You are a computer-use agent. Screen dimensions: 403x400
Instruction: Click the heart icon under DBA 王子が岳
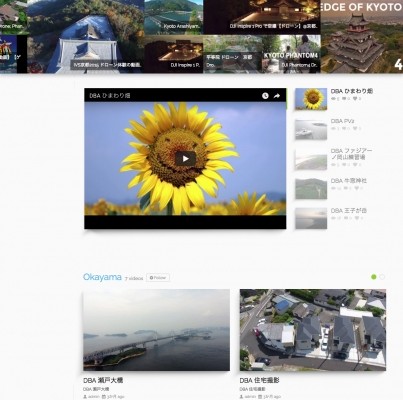pyautogui.click(x=356, y=218)
